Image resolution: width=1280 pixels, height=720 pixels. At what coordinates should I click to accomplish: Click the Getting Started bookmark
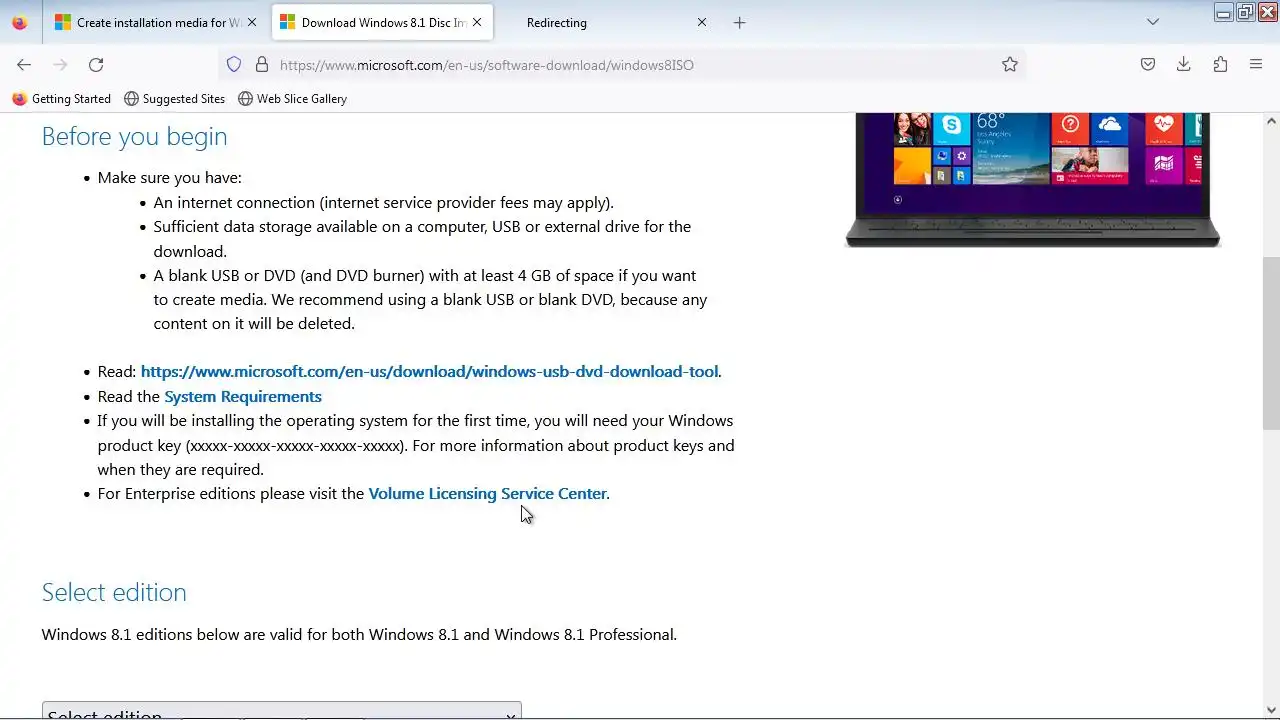tap(61, 99)
